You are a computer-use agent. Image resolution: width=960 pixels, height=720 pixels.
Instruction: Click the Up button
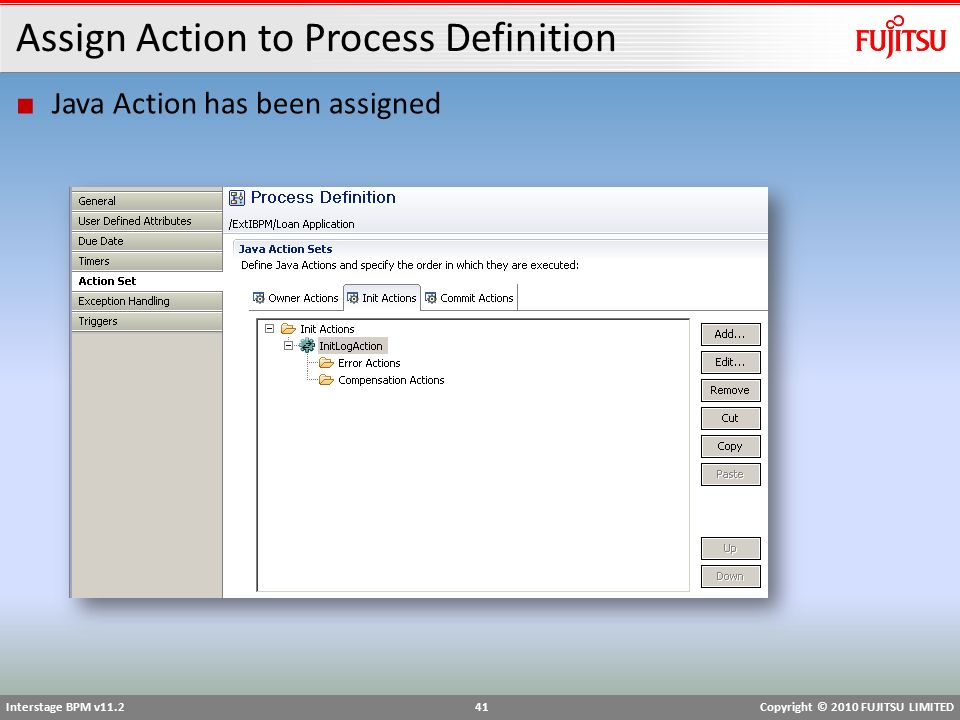click(730, 549)
